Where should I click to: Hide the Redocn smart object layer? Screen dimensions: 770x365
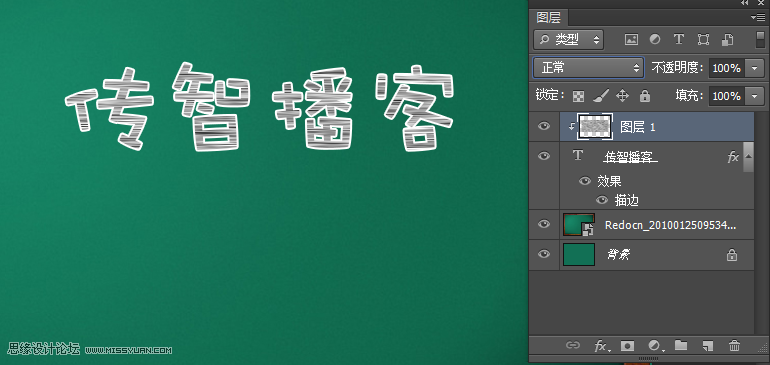[x=544, y=225]
